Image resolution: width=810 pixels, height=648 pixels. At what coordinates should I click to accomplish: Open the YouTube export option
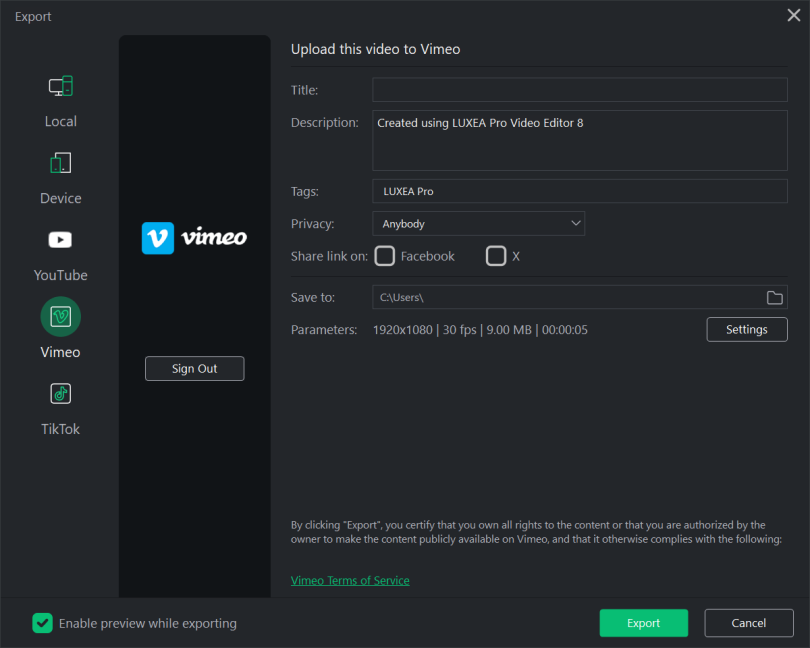pos(60,240)
